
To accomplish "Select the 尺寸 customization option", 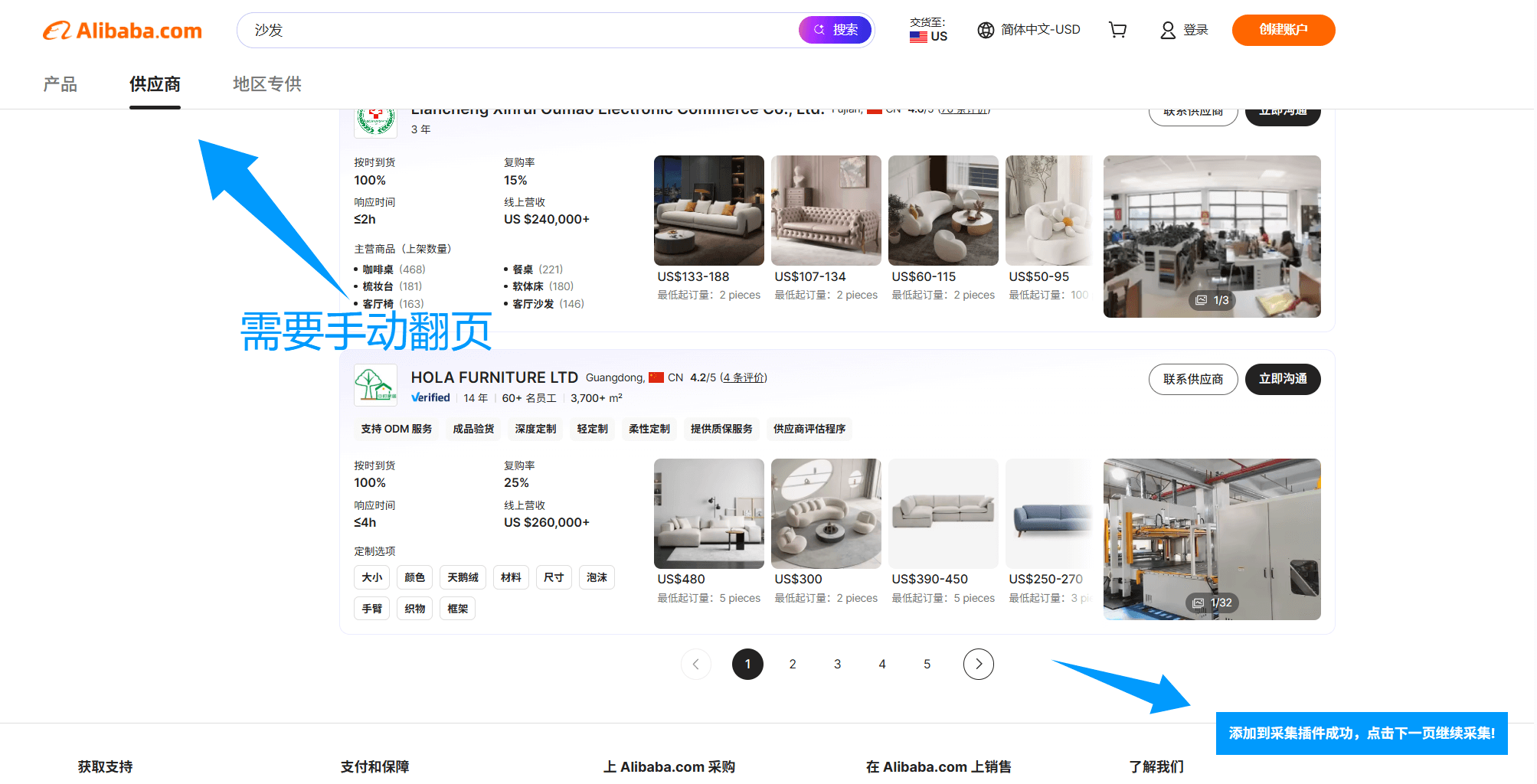I will [x=554, y=577].
